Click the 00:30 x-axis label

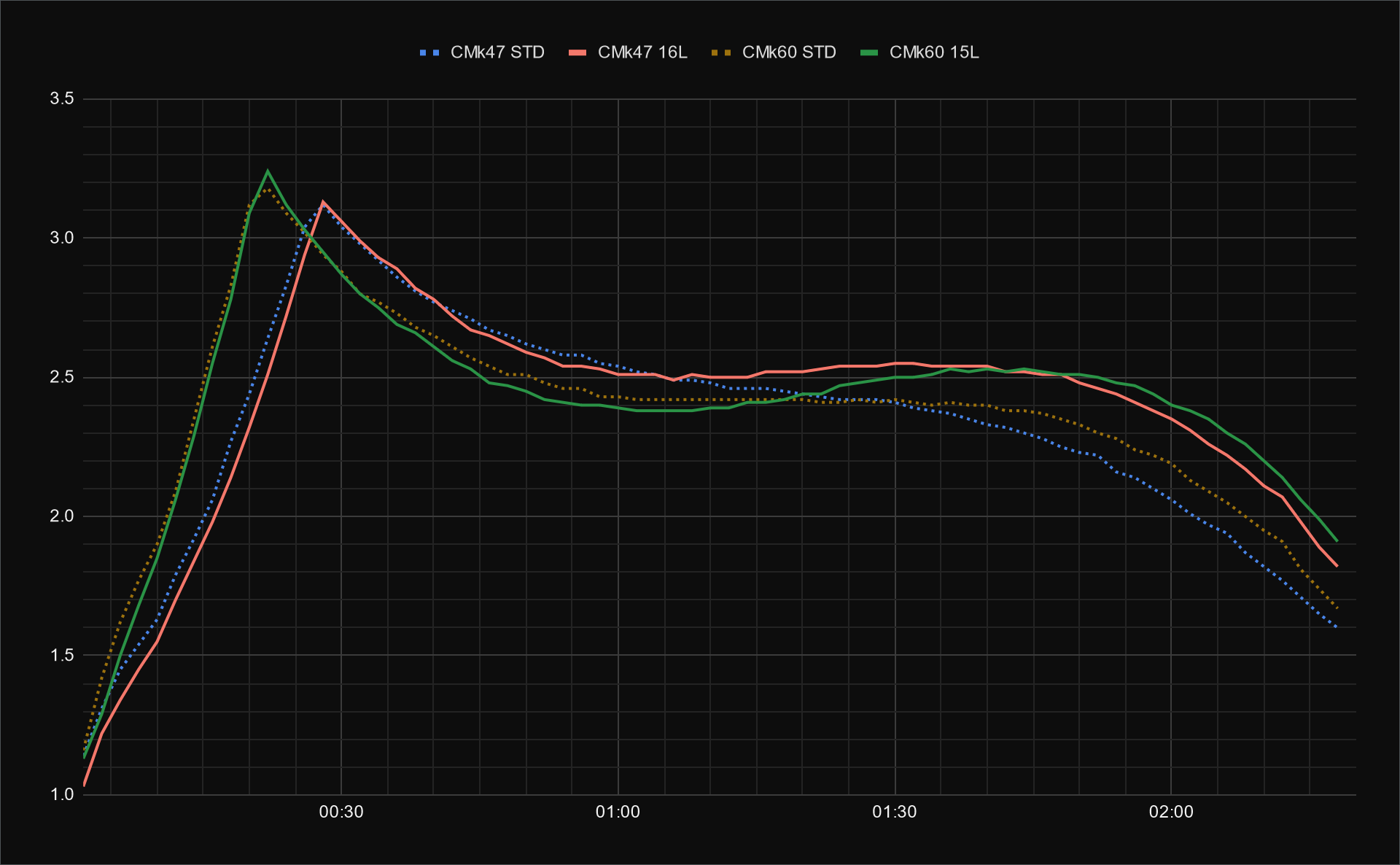pos(341,812)
